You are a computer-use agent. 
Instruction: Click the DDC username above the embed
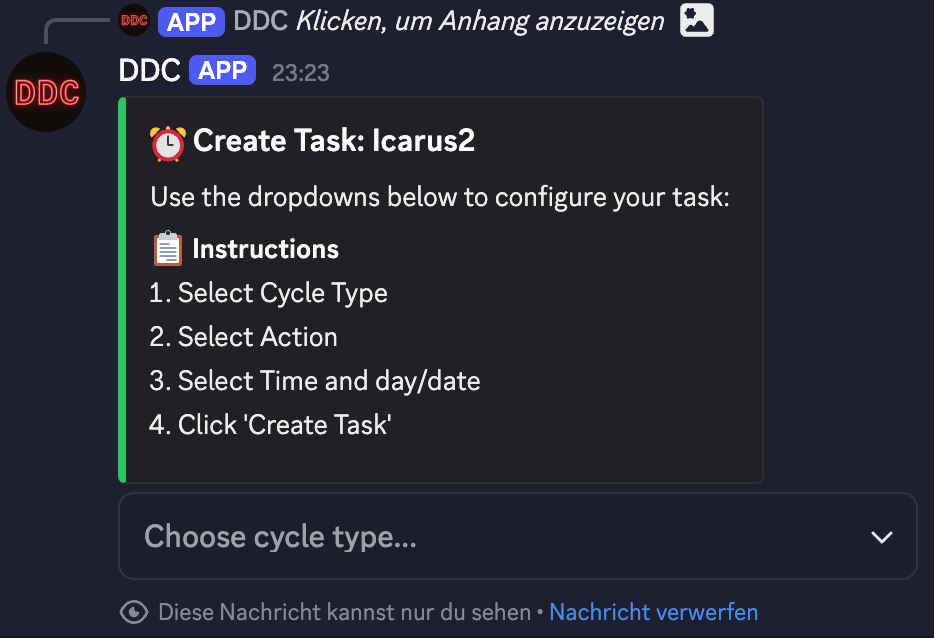click(x=152, y=70)
